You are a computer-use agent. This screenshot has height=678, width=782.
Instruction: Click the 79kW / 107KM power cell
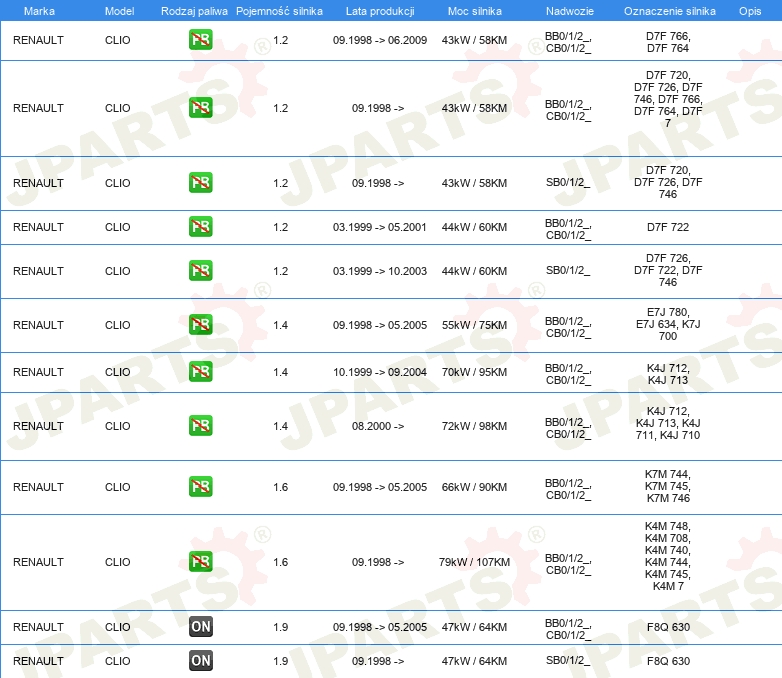[x=474, y=562]
